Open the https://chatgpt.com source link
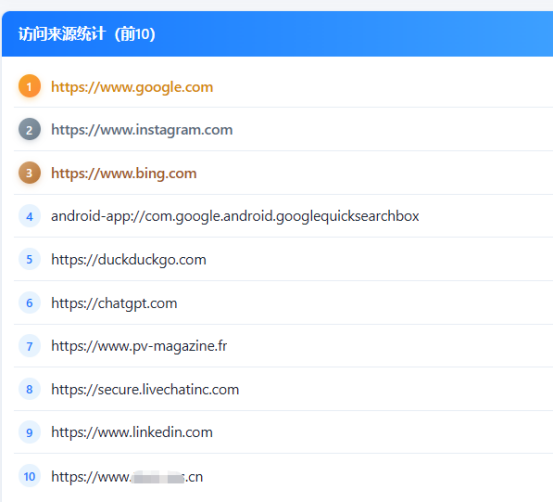Image resolution: width=554 pixels, height=502 pixels. 114,303
